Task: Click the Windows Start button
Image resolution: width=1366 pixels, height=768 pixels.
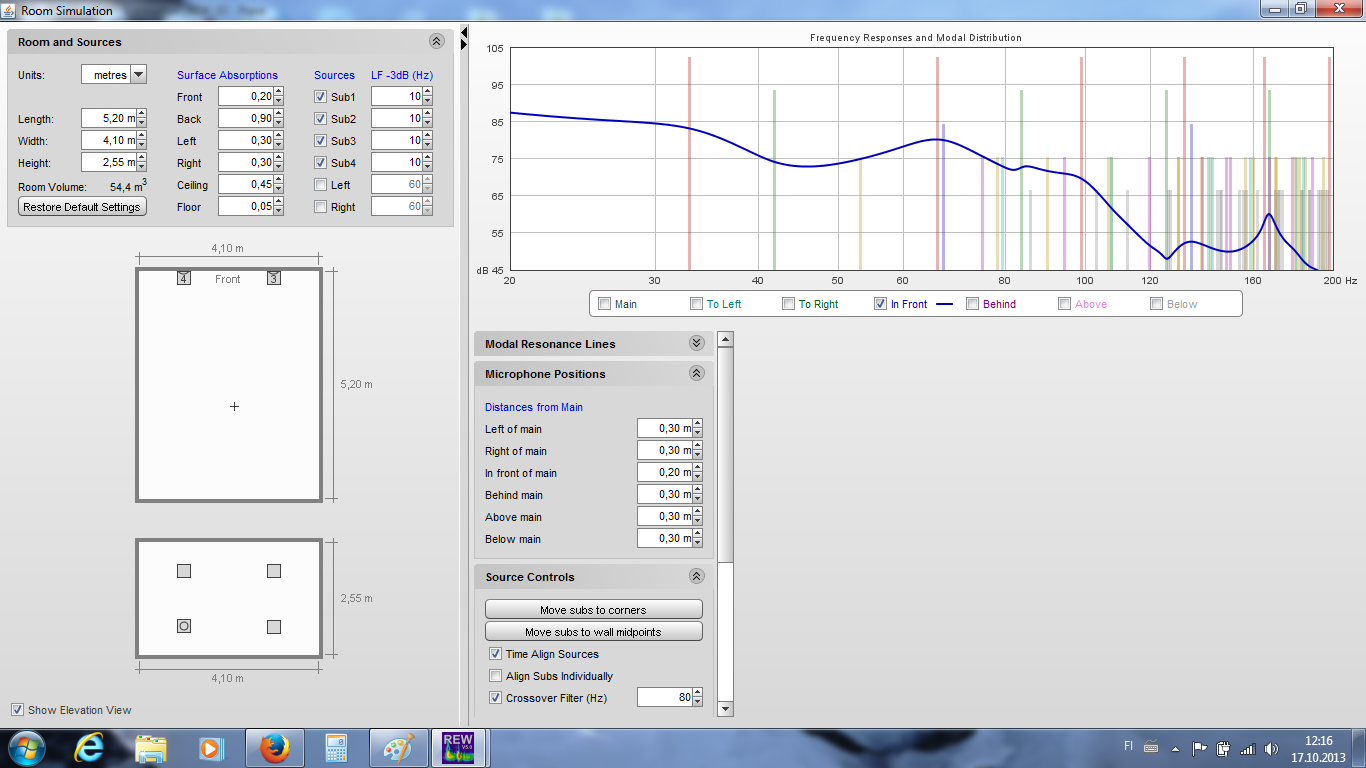Action: point(25,748)
